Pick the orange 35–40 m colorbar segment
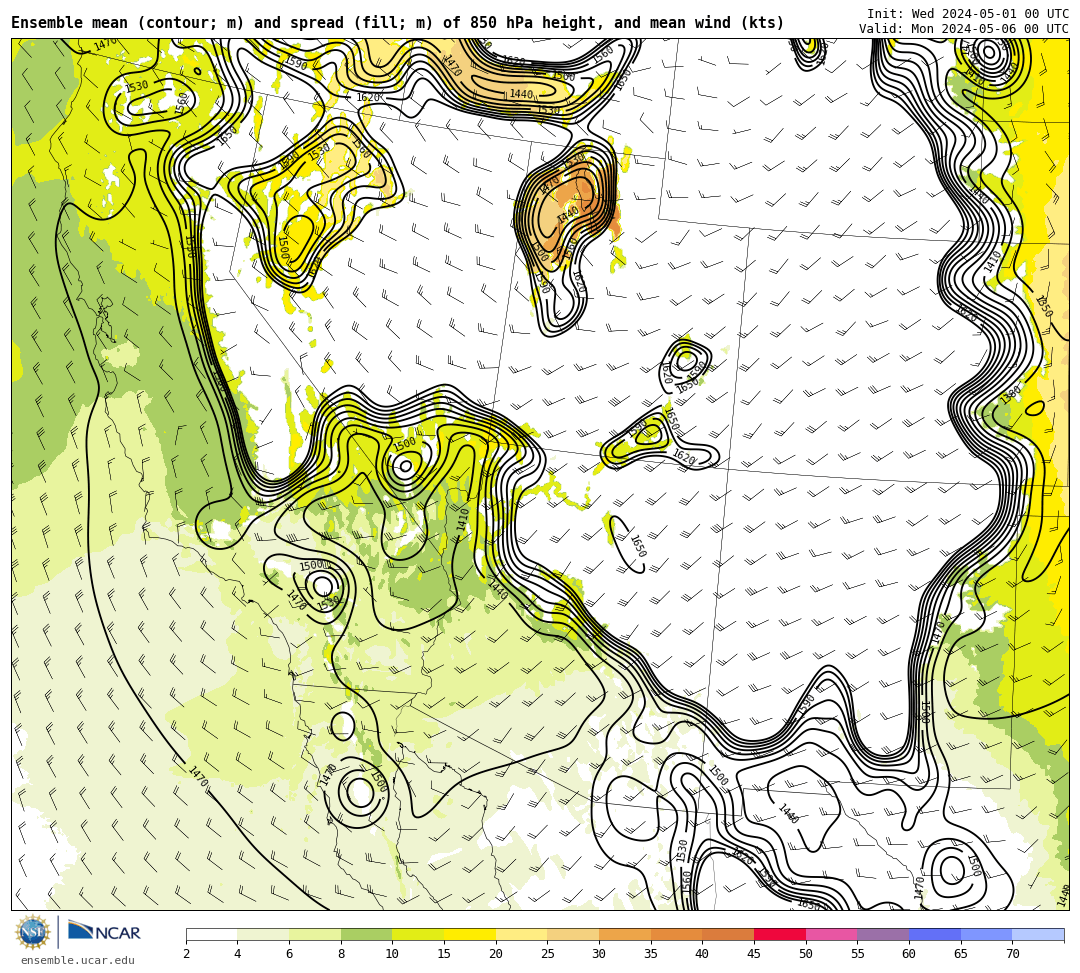Image resolution: width=1080 pixels, height=973 pixels. tap(676, 934)
